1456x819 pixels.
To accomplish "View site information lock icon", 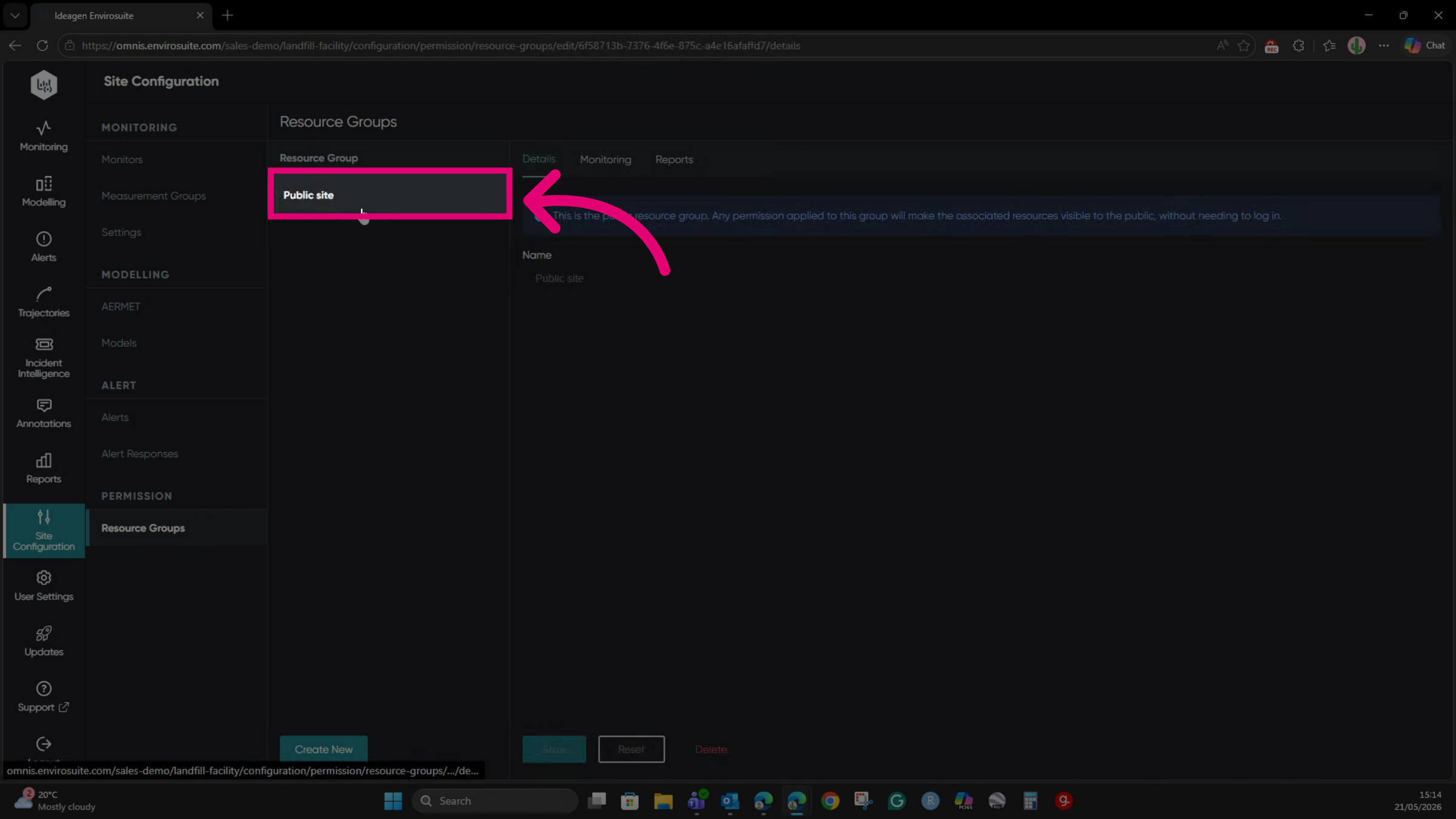I will pyautogui.click(x=70, y=45).
